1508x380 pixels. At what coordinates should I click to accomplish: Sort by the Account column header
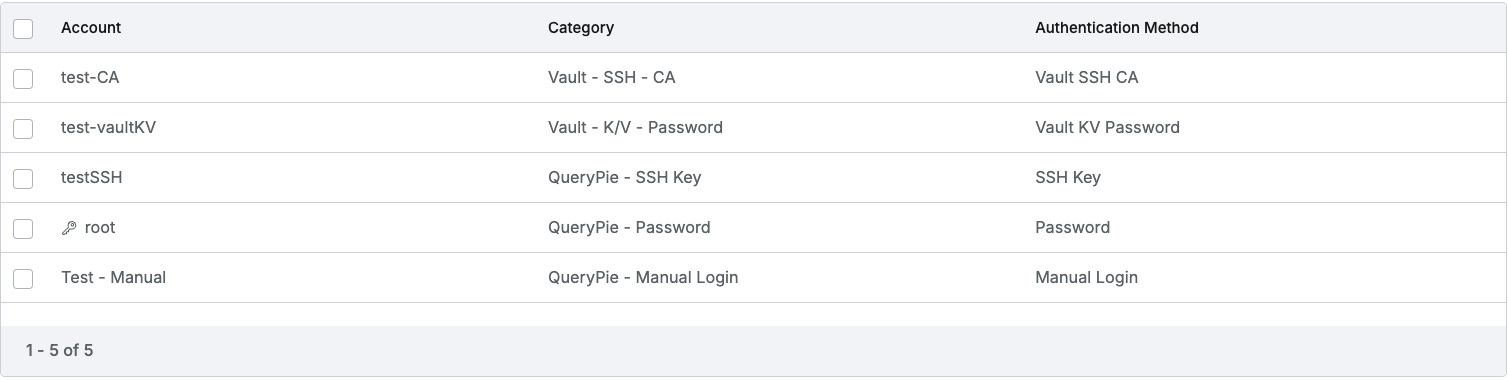click(x=91, y=28)
